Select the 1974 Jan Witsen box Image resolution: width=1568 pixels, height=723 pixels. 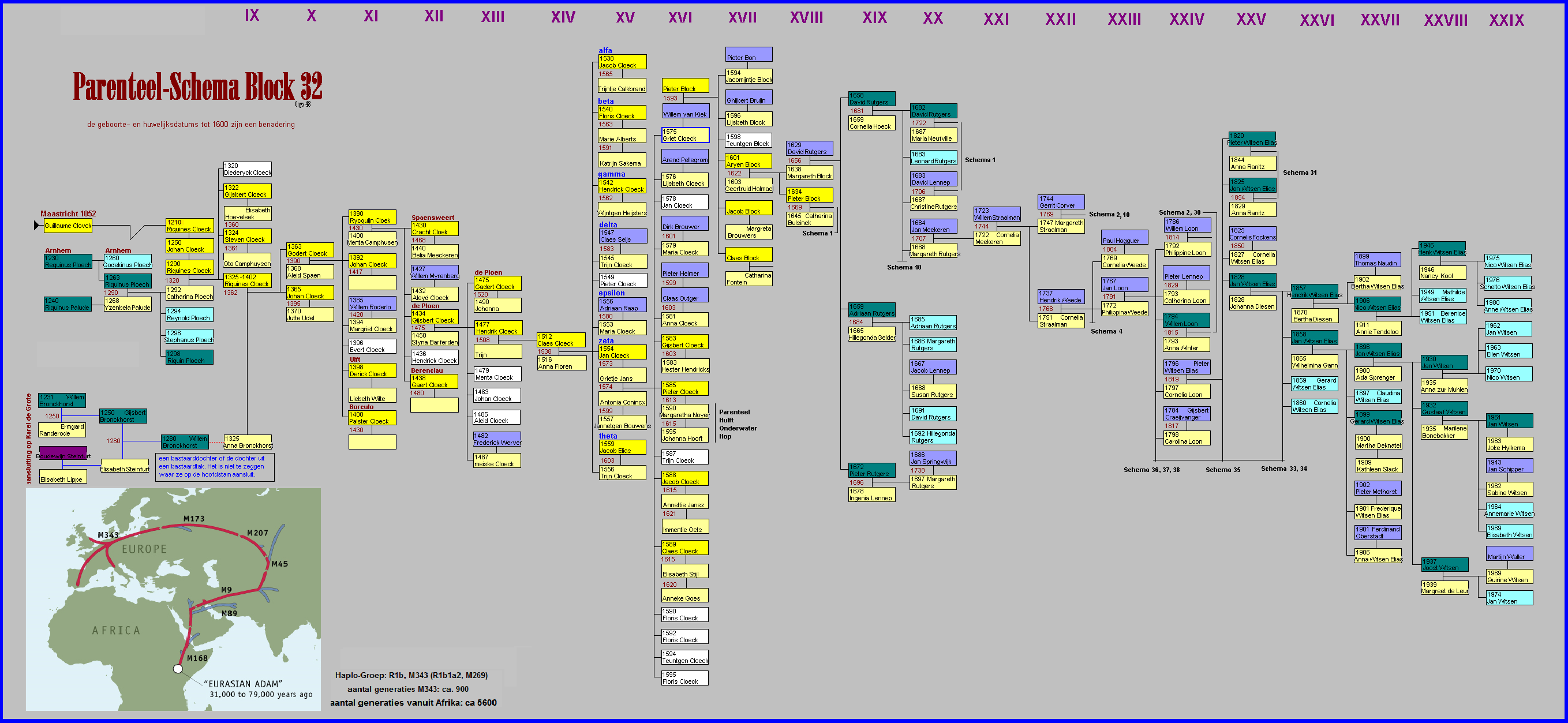(1509, 598)
